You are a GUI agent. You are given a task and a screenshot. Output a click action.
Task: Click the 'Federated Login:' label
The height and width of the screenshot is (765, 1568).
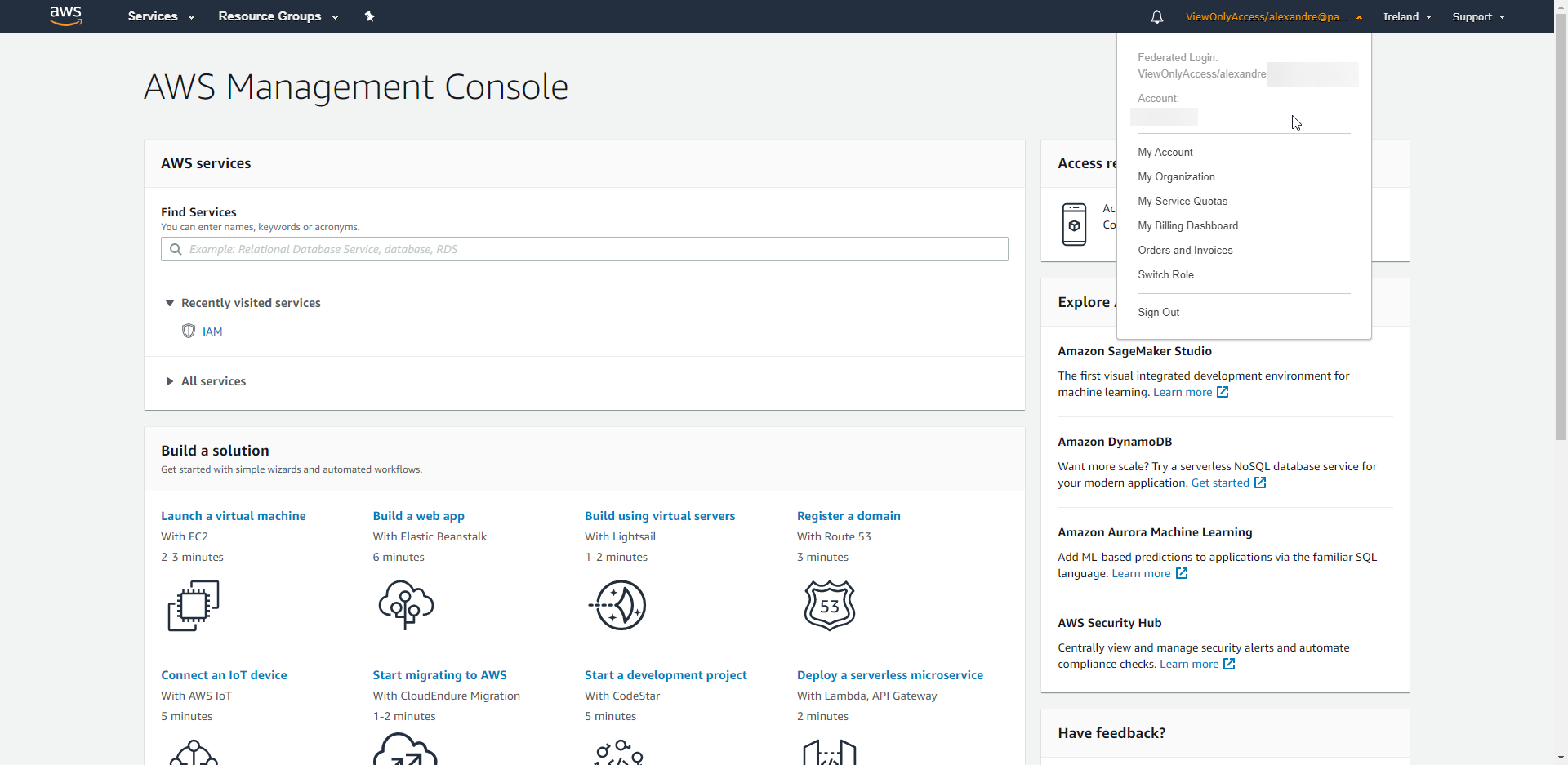(x=1177, y=58)
